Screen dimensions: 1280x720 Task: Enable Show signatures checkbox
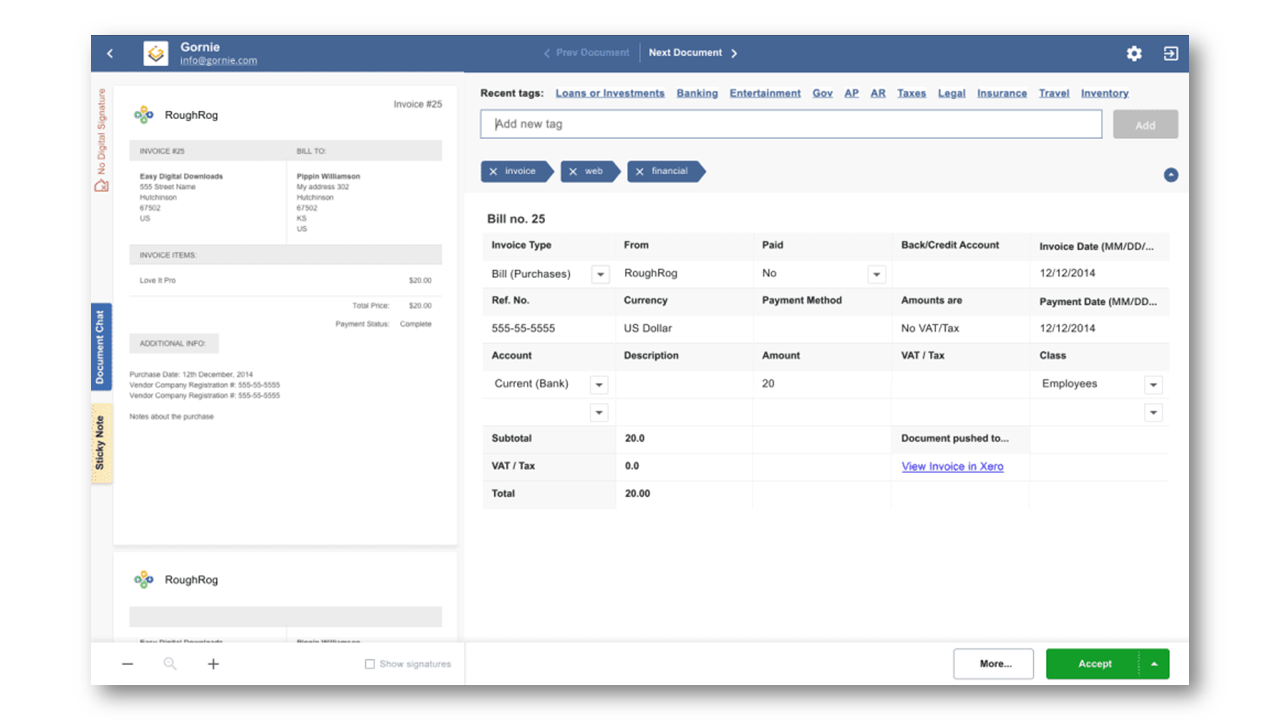370,664
